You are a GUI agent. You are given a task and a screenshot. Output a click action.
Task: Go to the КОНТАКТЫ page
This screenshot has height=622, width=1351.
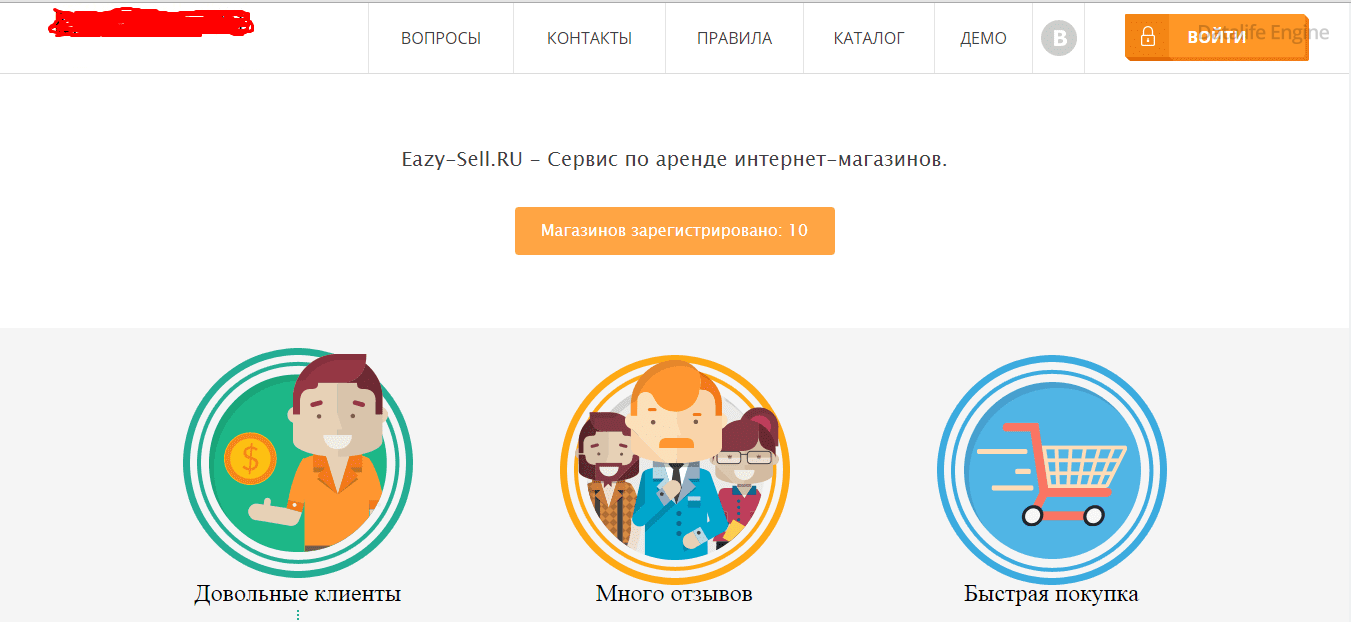point(589,38)
